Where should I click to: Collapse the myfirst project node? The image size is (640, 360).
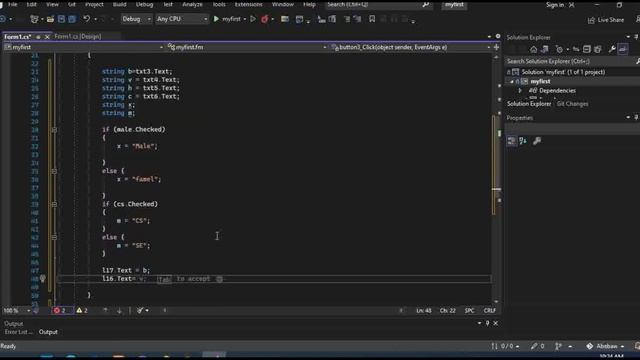[511, 82]
